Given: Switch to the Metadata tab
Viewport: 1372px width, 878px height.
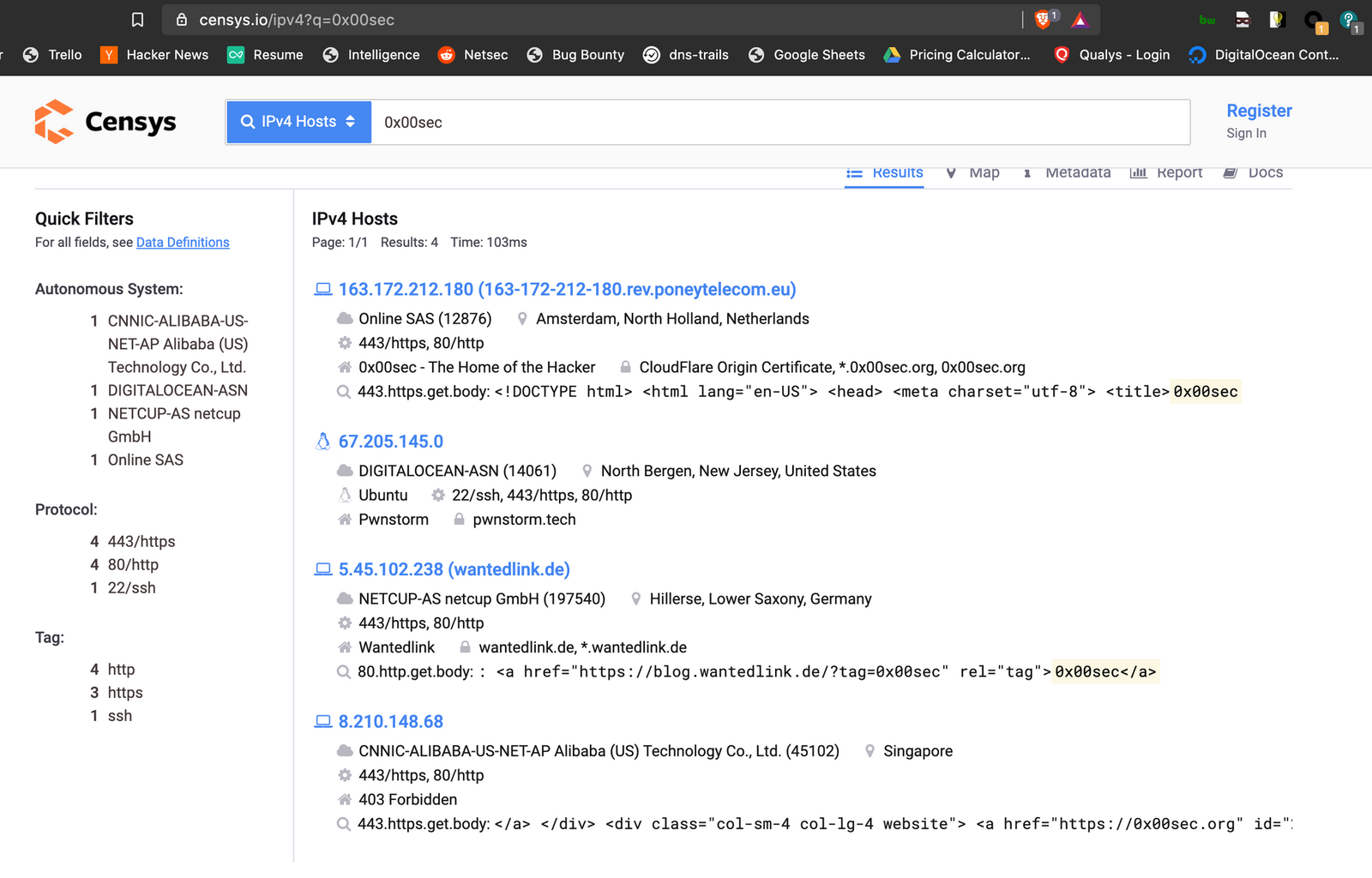Looking at the screenshot, I should [x=1066, y=173].
